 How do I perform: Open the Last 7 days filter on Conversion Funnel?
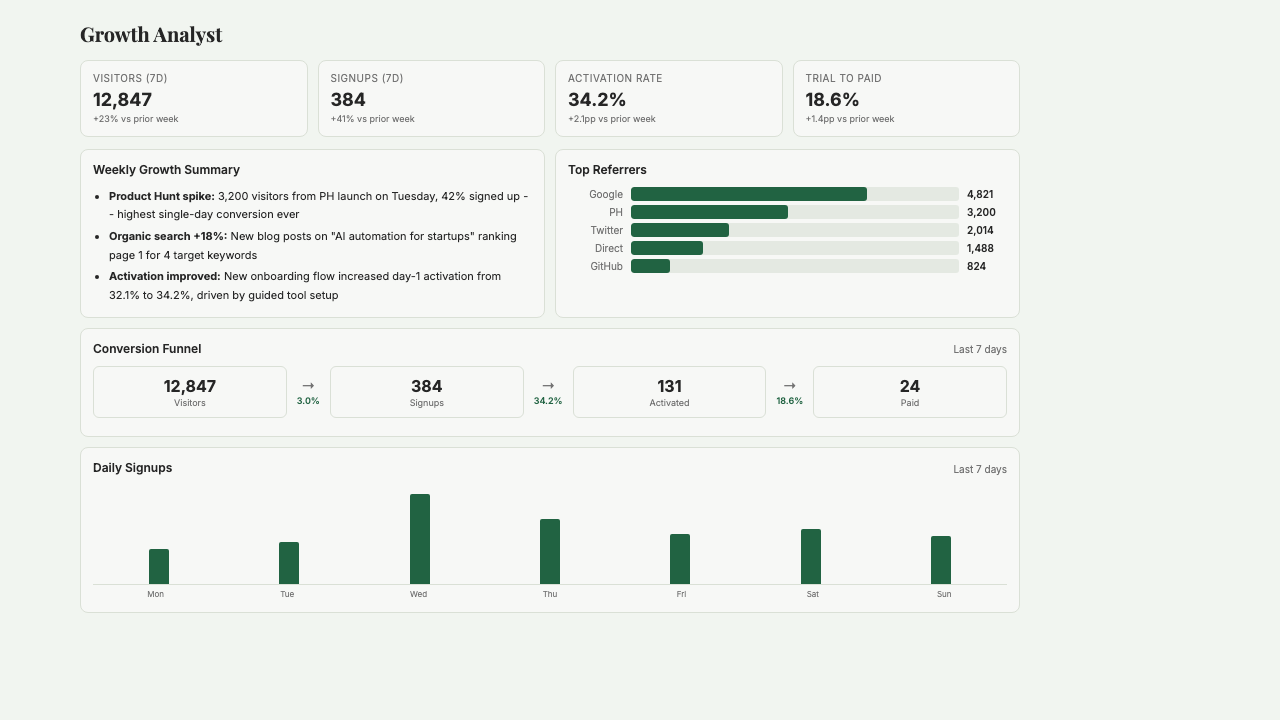[979, 349]
